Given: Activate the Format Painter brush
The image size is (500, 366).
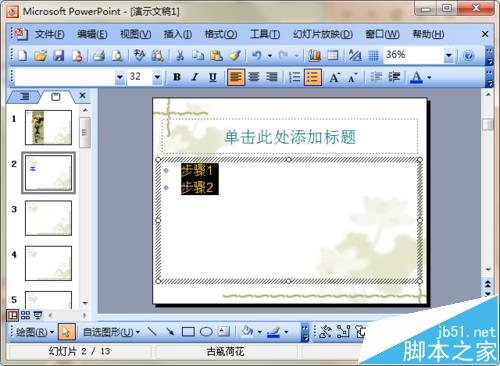Looking at the screenshot, I should pos(235,55).
